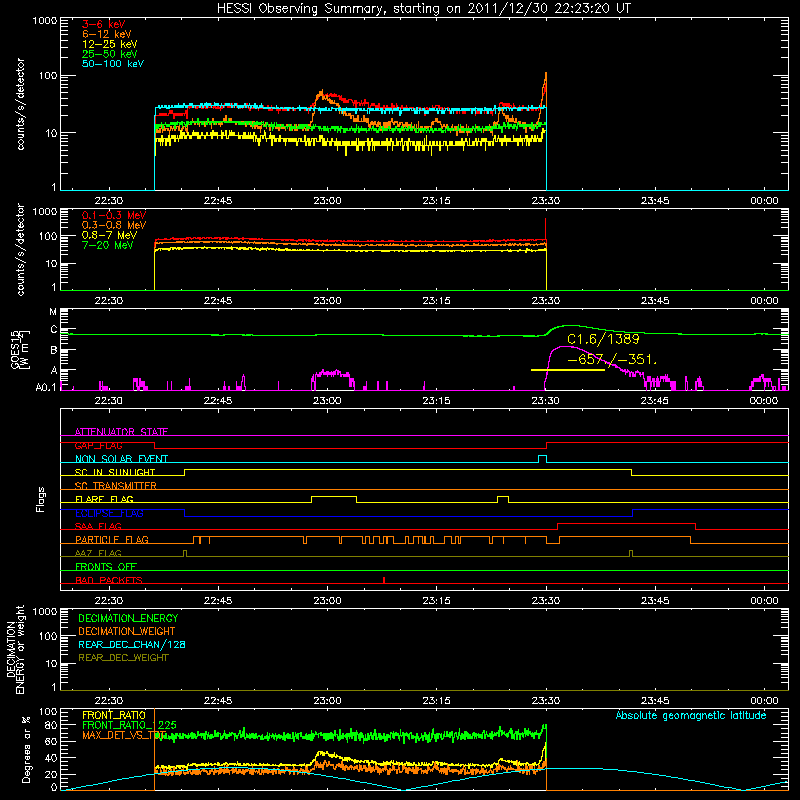Screen dimensions: 800x800
Task: Select the '12-25 keV' legend label
Action: pos(110,44)
